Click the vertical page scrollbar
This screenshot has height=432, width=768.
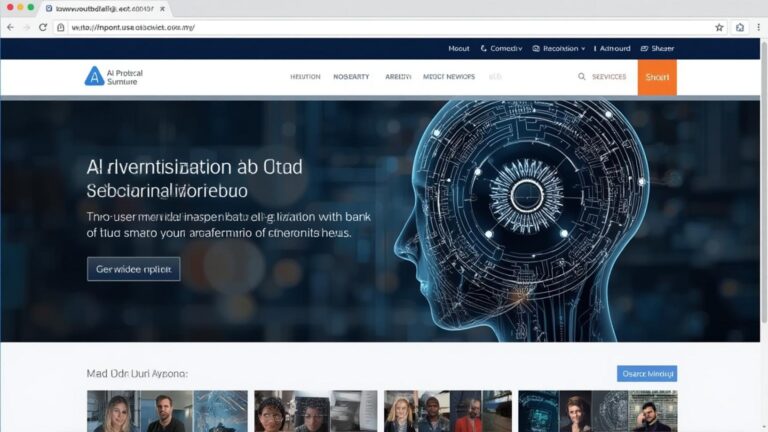[x=764, y=181]
